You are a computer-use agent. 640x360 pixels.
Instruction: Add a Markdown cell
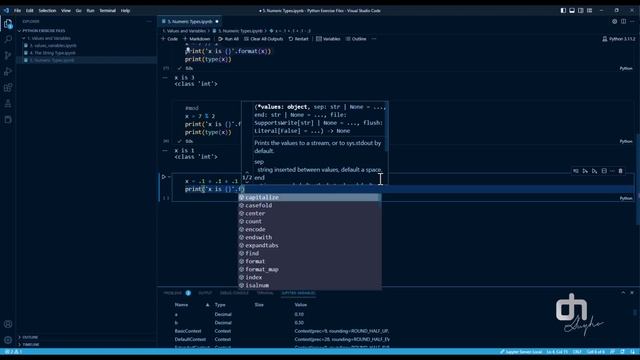click(x=196, y=39)
